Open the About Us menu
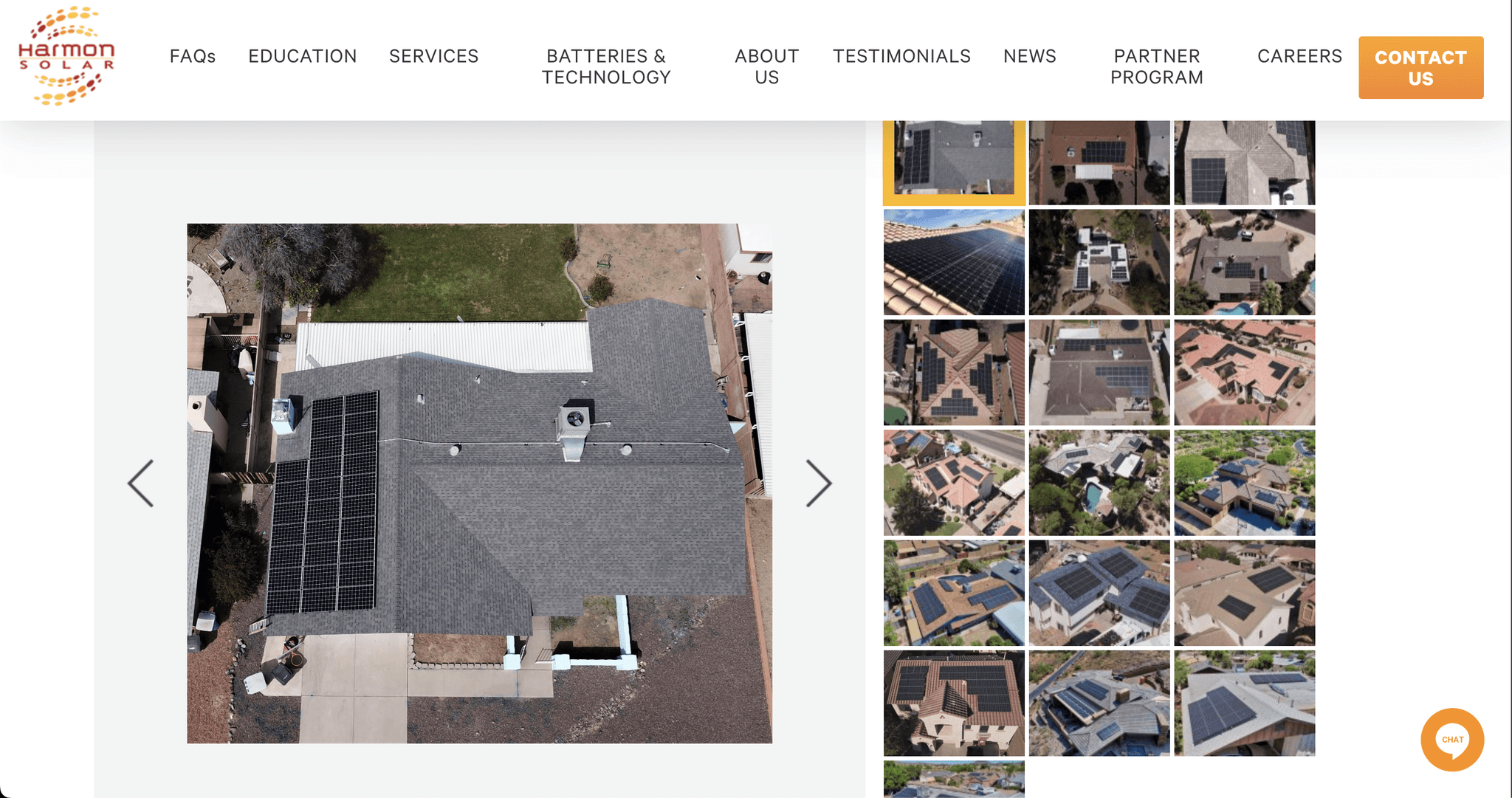Screen dimensions: 1512x798 [x=766, y=66]
